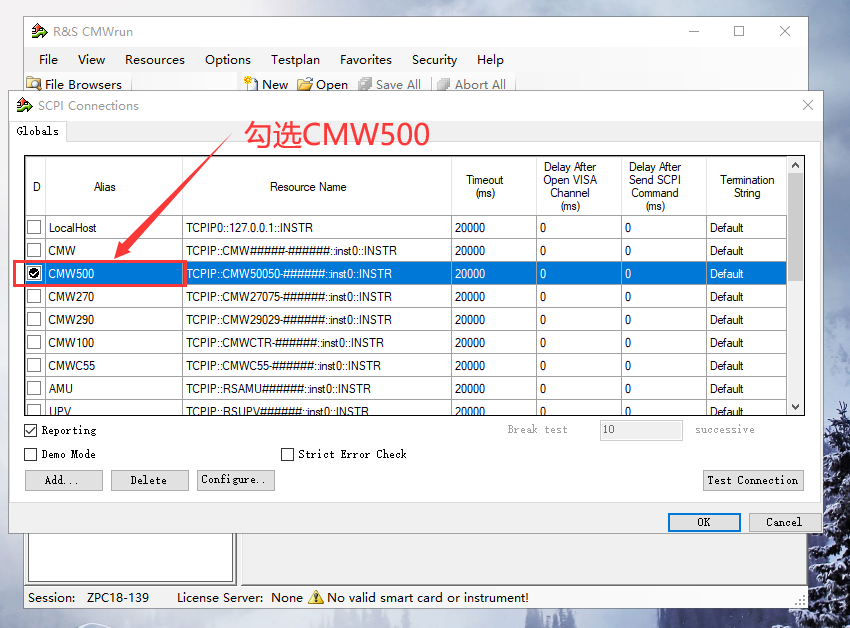
Task: Click the Break test value field
Action: click(x=641, y=430)
